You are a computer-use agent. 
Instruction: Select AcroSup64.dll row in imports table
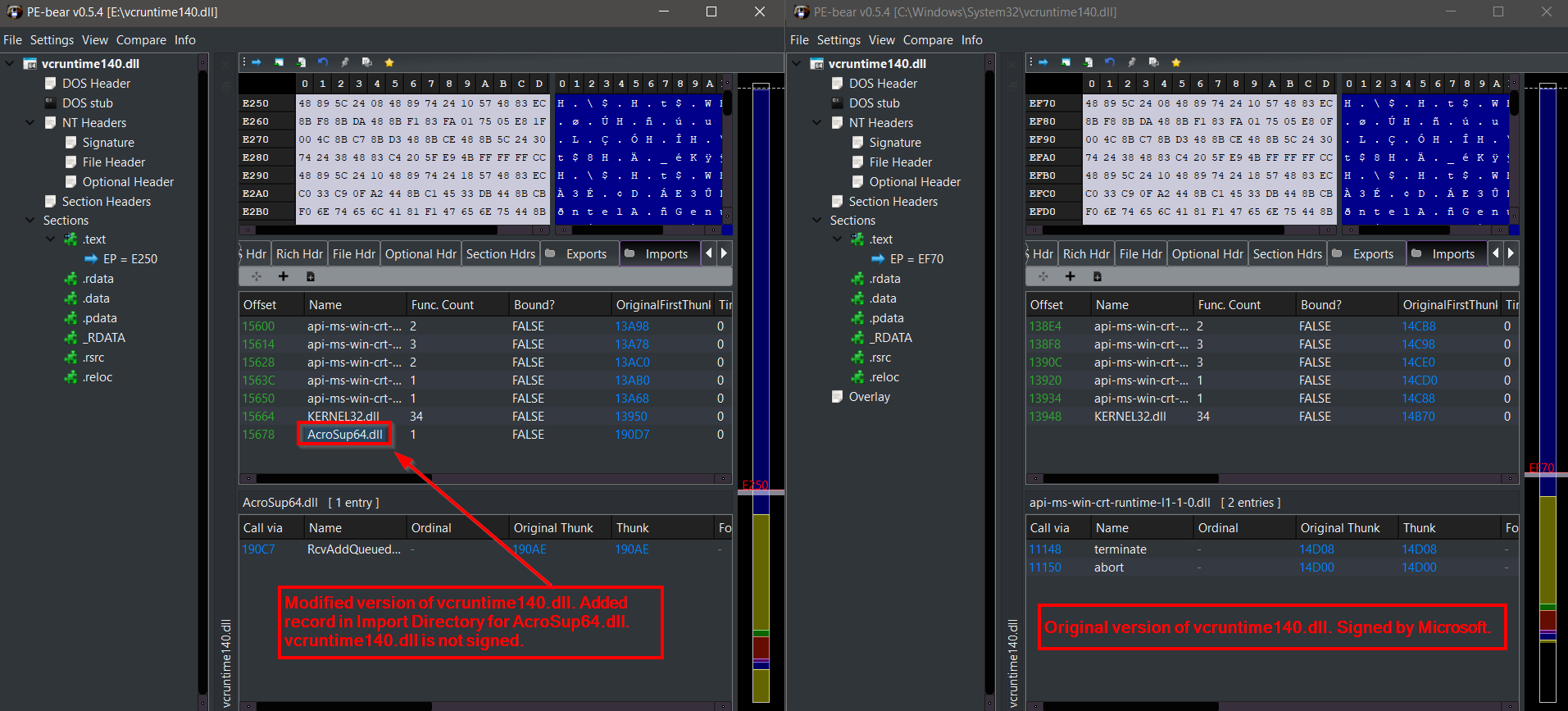483,435
